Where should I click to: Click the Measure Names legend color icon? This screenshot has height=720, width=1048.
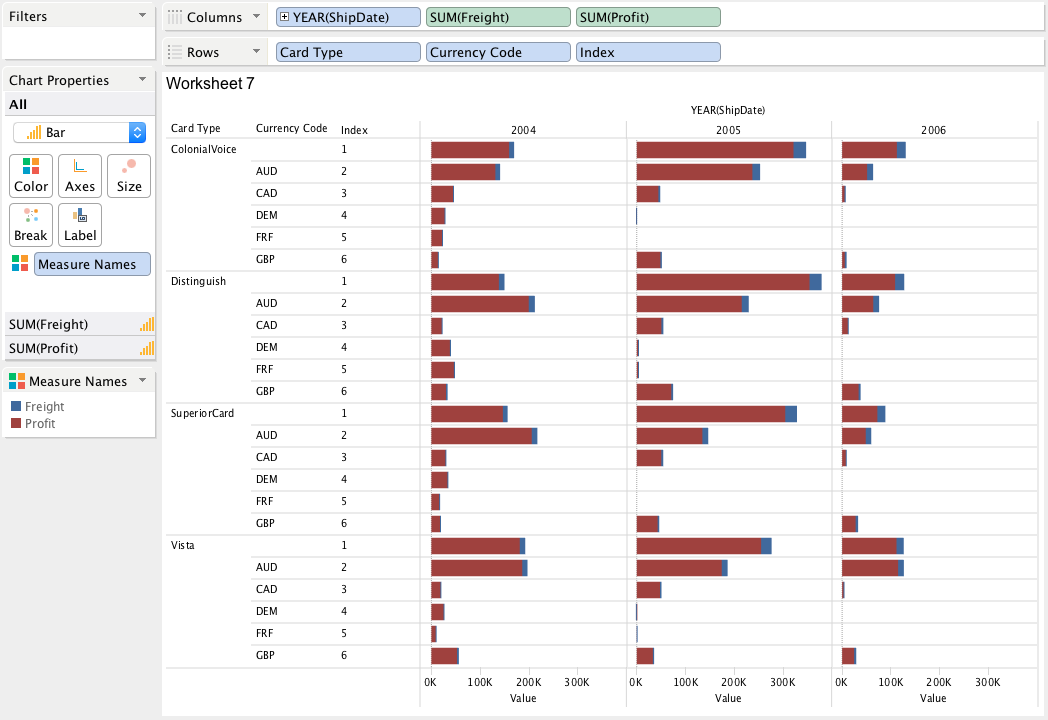click(17, 381)
